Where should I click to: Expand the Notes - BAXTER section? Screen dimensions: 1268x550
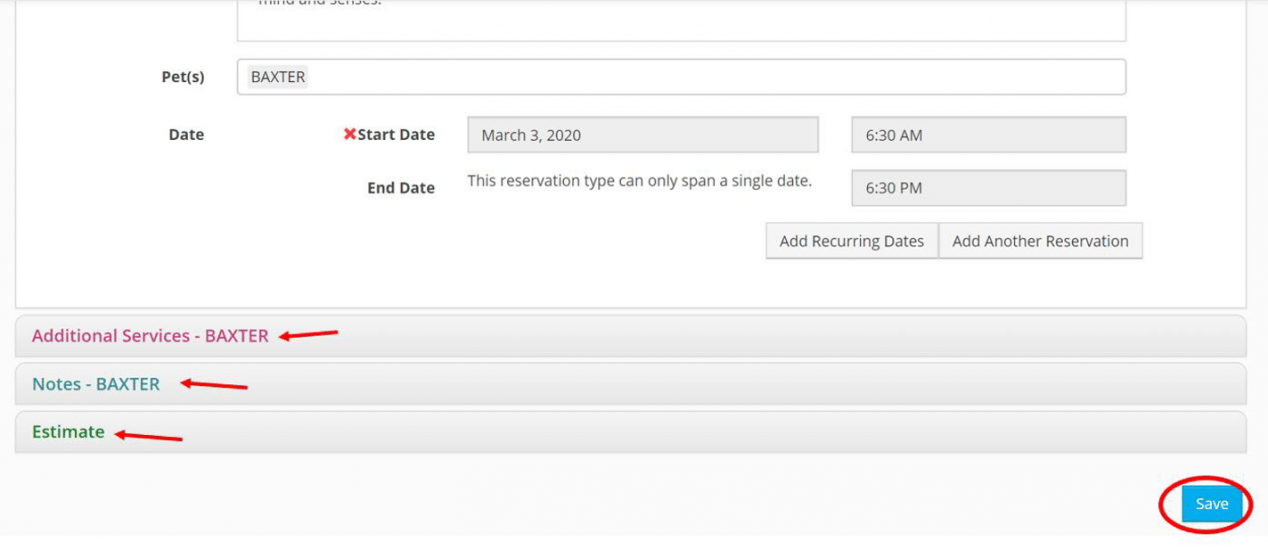(631, 384)
